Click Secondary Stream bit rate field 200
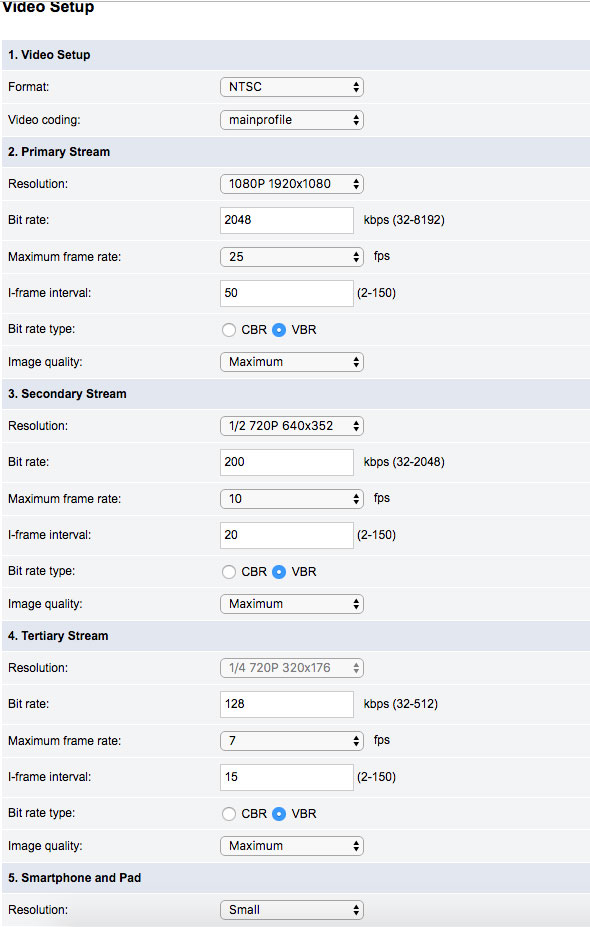Viewport: 590px width, 927px height. pyautogui.click(x=287, y=462)
